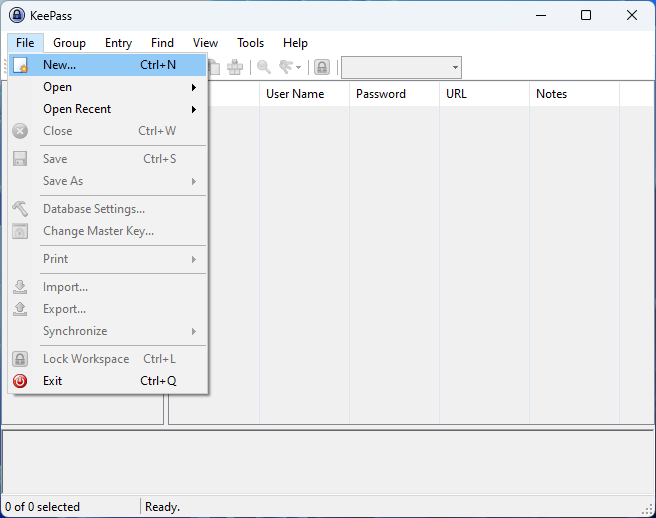Expand the Print submenu arrow

click(194, 259)
